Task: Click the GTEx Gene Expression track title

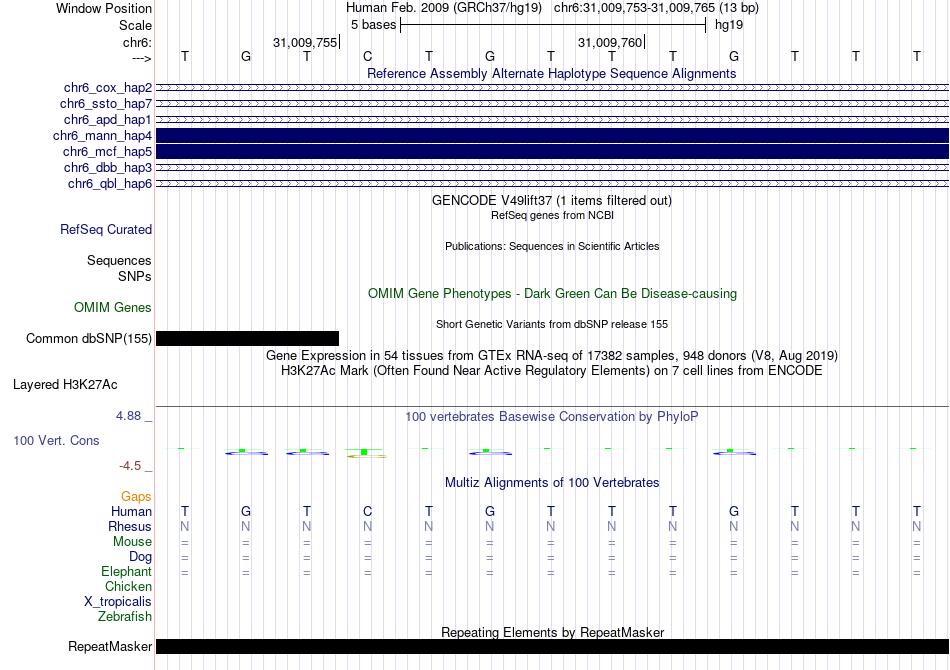Action: click(x=552, y=356)
